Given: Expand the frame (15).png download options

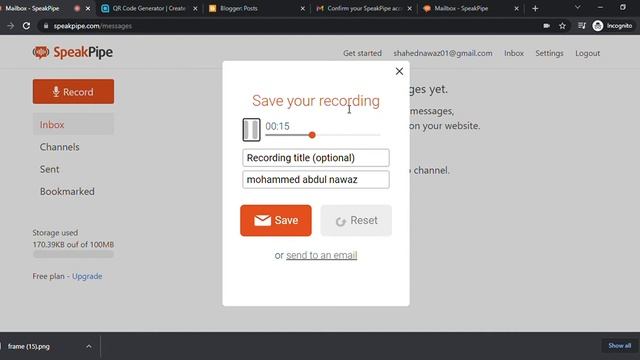Looking at the screenshot, I should 89,347.
